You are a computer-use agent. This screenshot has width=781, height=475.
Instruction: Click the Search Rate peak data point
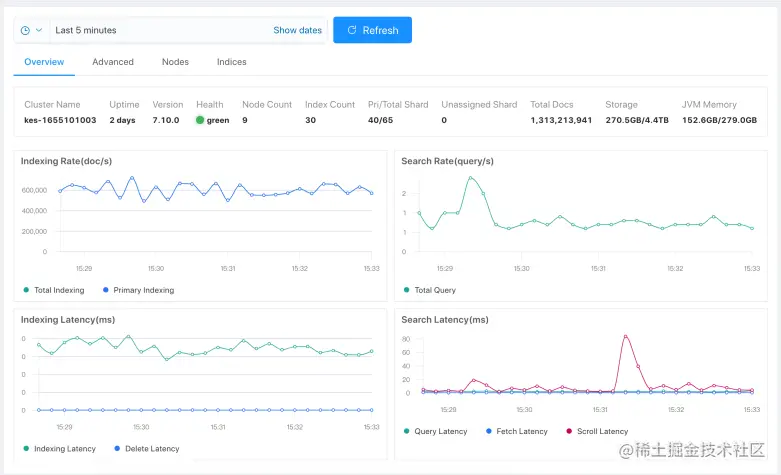coord(471,178)
